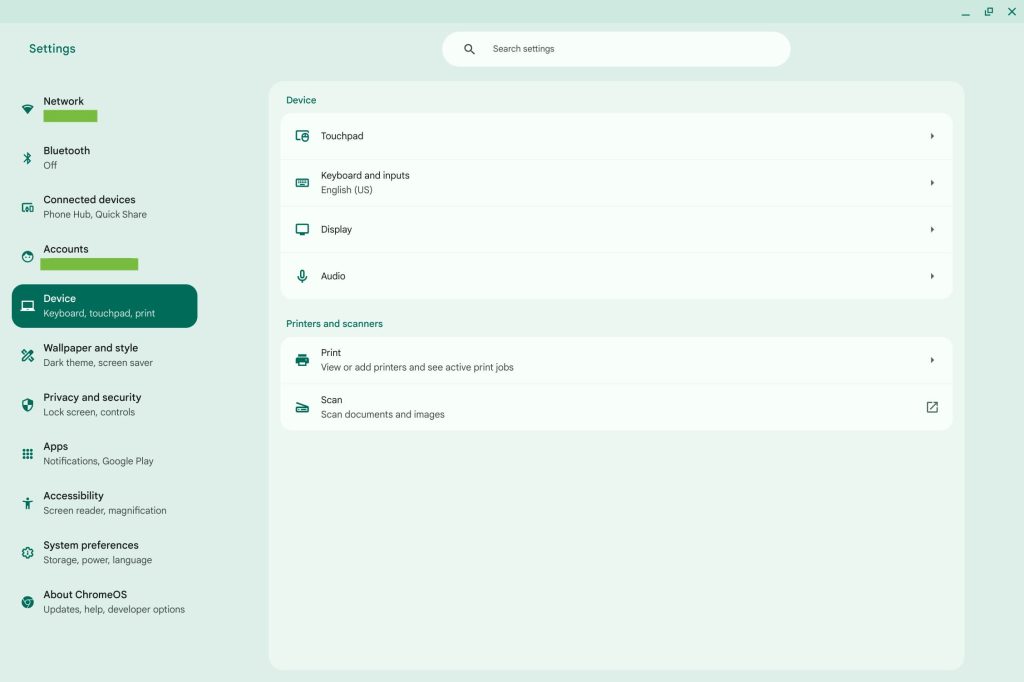Expand Touchpad settings using its arrow
This screenshot has width=1024, height=682.
click(932, 136)
